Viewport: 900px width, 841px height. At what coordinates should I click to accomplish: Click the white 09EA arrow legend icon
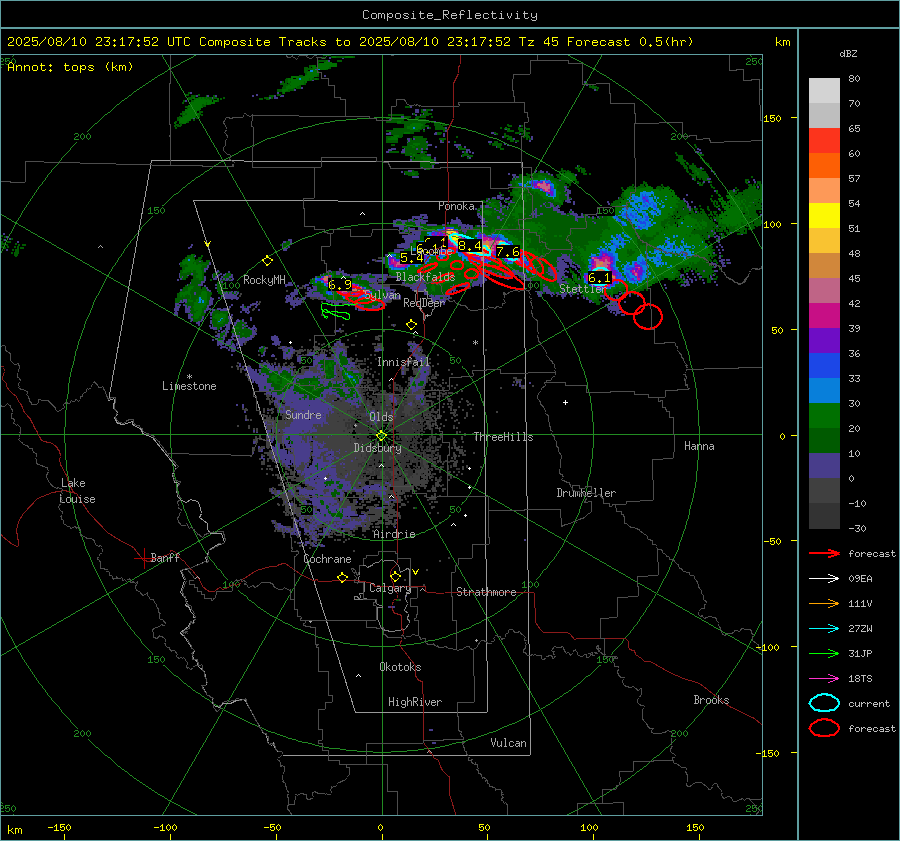824,579
